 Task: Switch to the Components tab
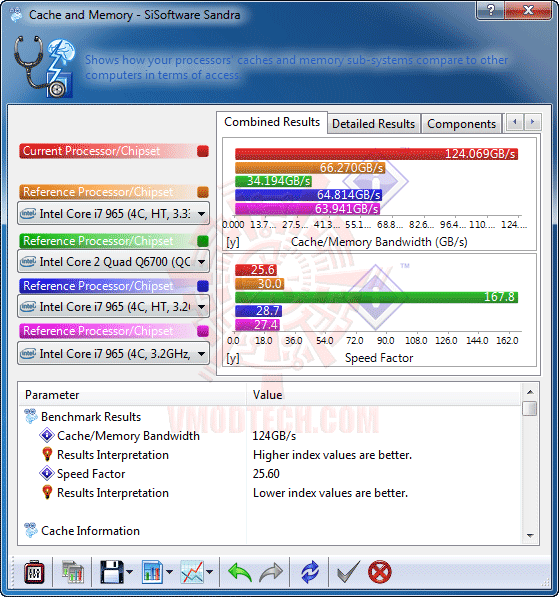click(x=461, y=124)
